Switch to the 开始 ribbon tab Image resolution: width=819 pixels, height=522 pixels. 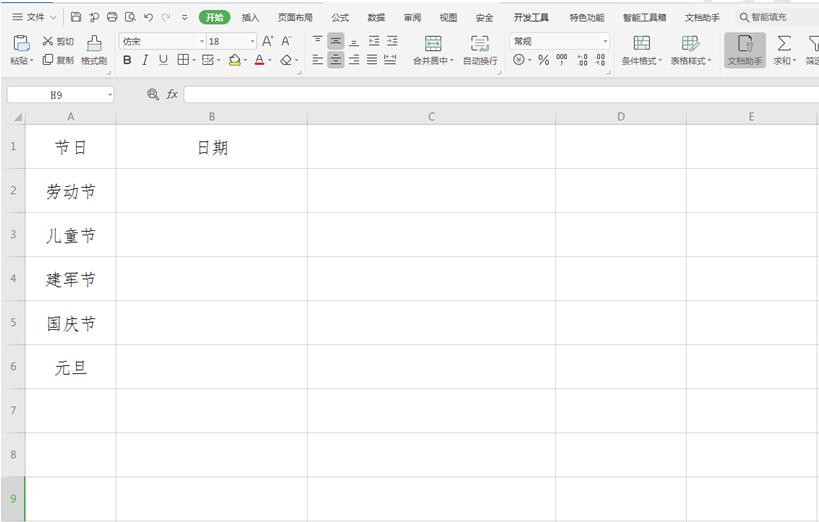[x=214, y=17]
